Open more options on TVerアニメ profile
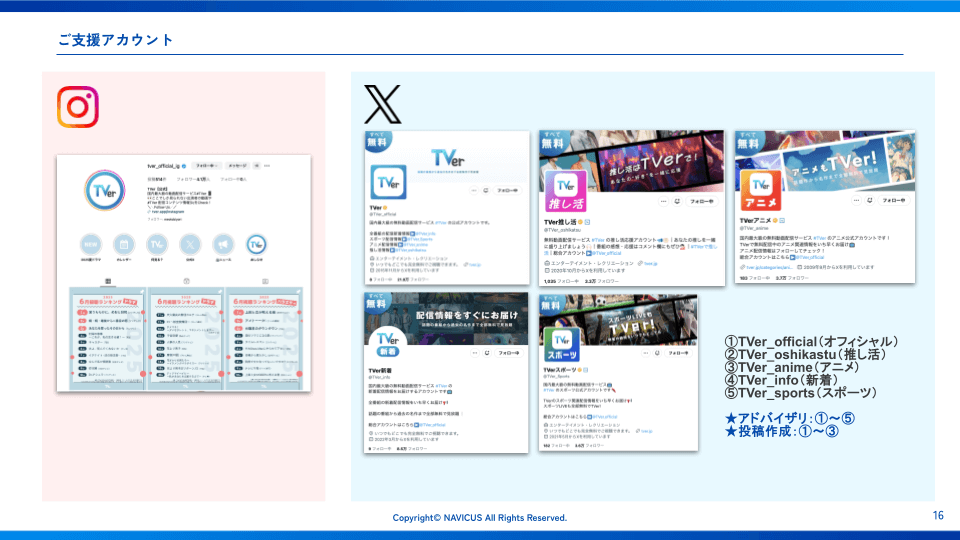960x540 pixels. pos(856,200)
